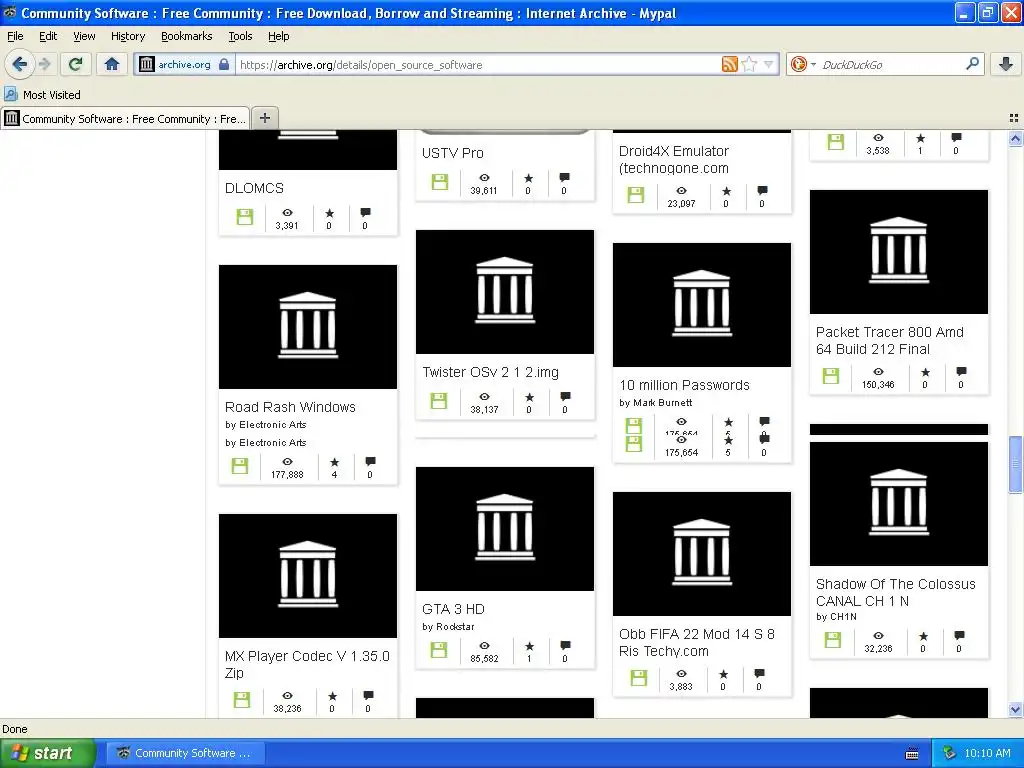
Task: Click the Community Software taskbar button
Action: (185, 753)
